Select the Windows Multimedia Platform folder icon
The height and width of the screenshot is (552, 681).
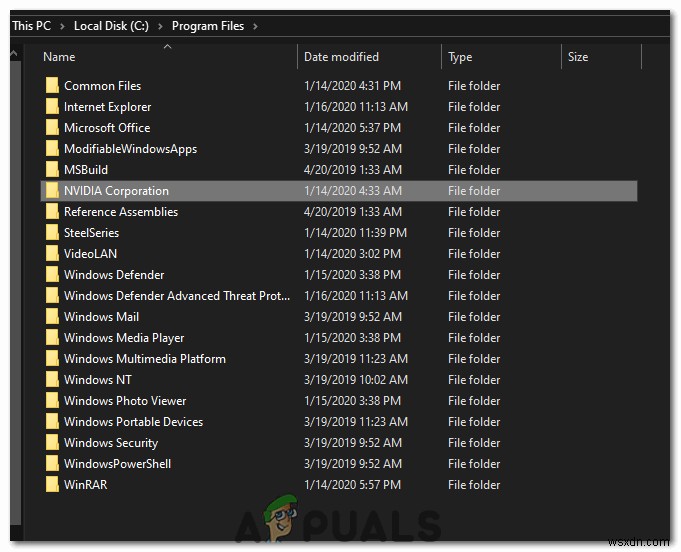[x=52, y=358]
